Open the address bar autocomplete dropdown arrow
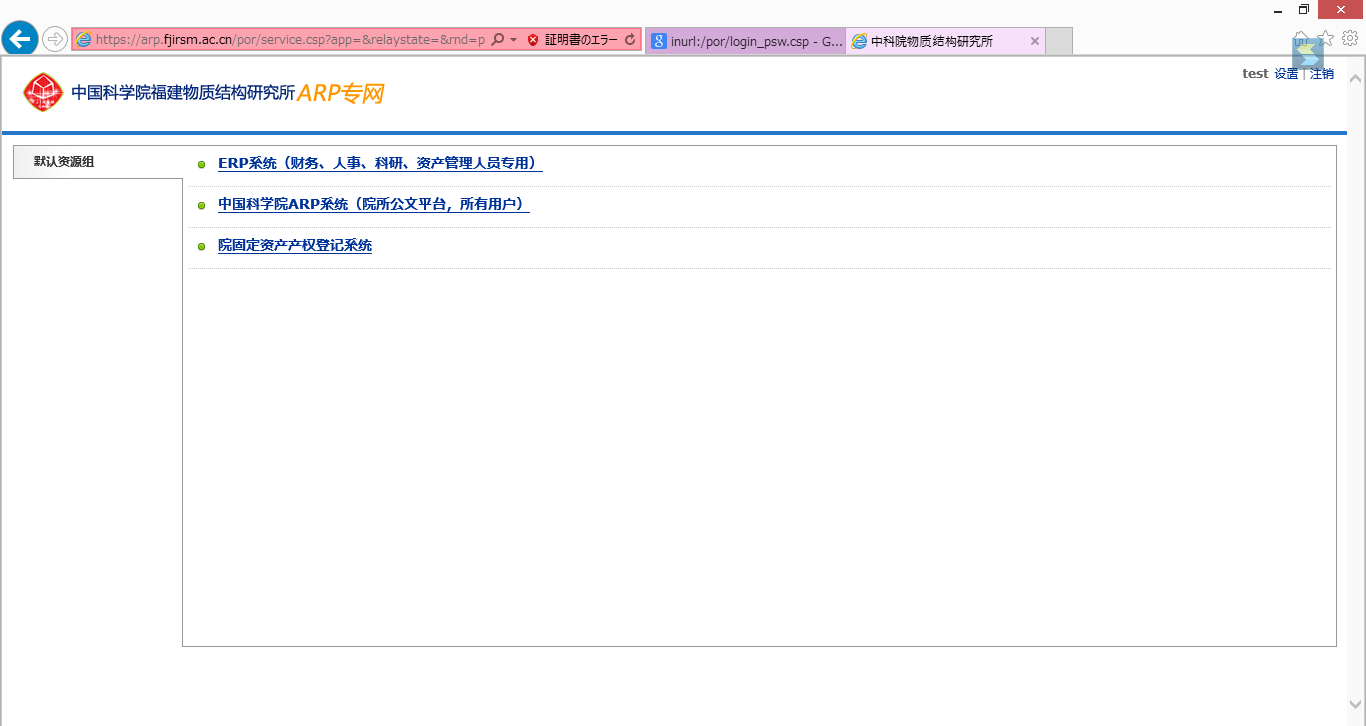The width and height of the screenshot is (1366, 726). [x=514, y=40]
